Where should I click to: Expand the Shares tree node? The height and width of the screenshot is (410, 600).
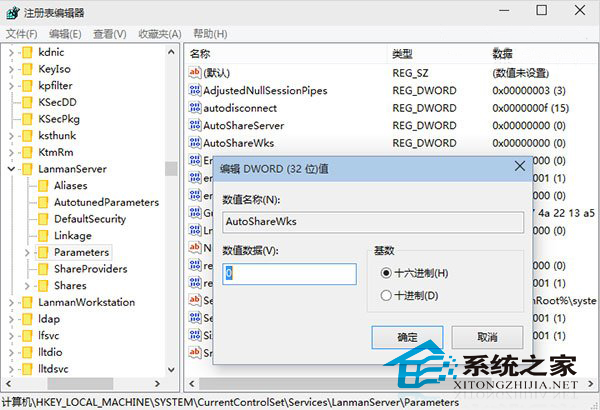27,286
